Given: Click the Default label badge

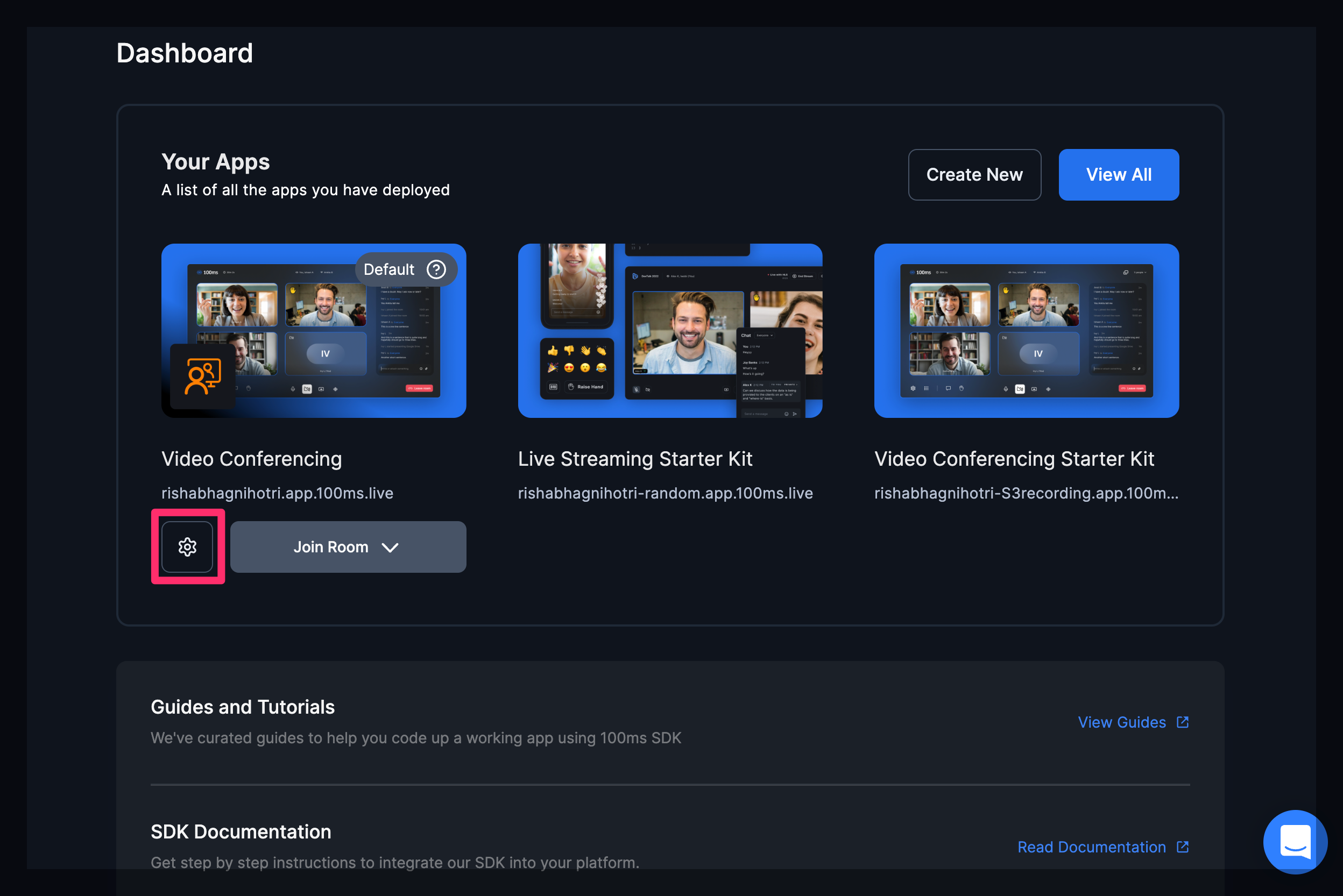Looking at the screenshot, I should pyautogui.click(x=390, y=269).
